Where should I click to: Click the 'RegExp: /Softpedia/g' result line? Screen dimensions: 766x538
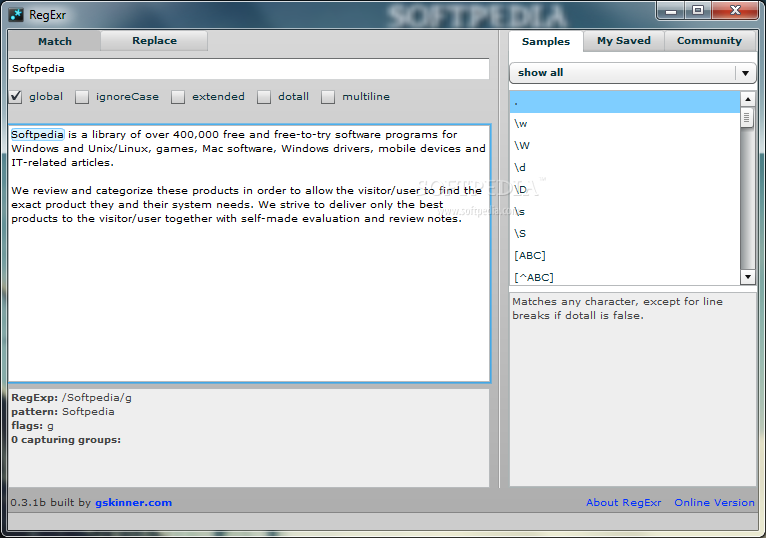tap(71, 398)
